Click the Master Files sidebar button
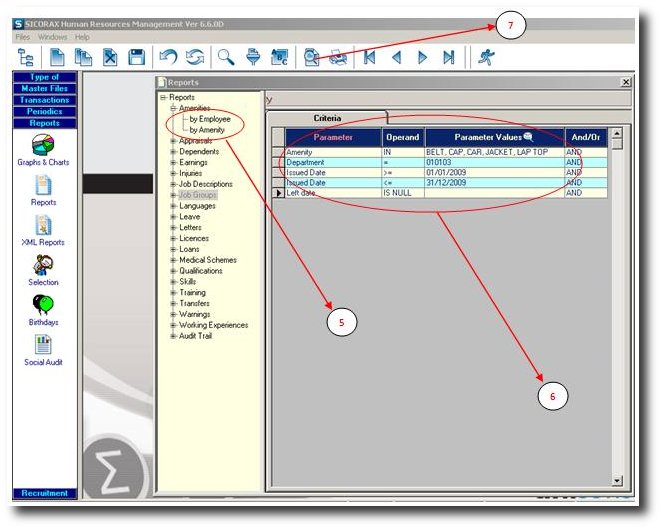662x529 pixels. pyautogui.click(x=45, y=89)
